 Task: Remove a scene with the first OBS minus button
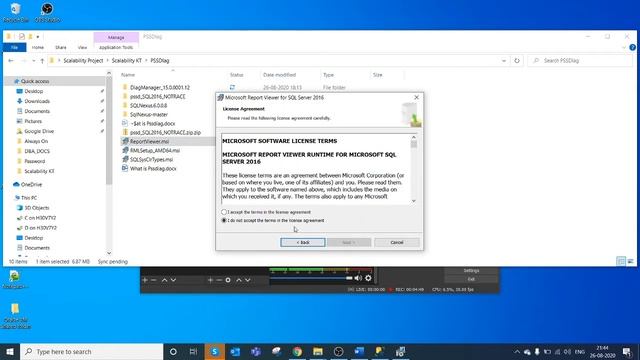tap(153, 280)
